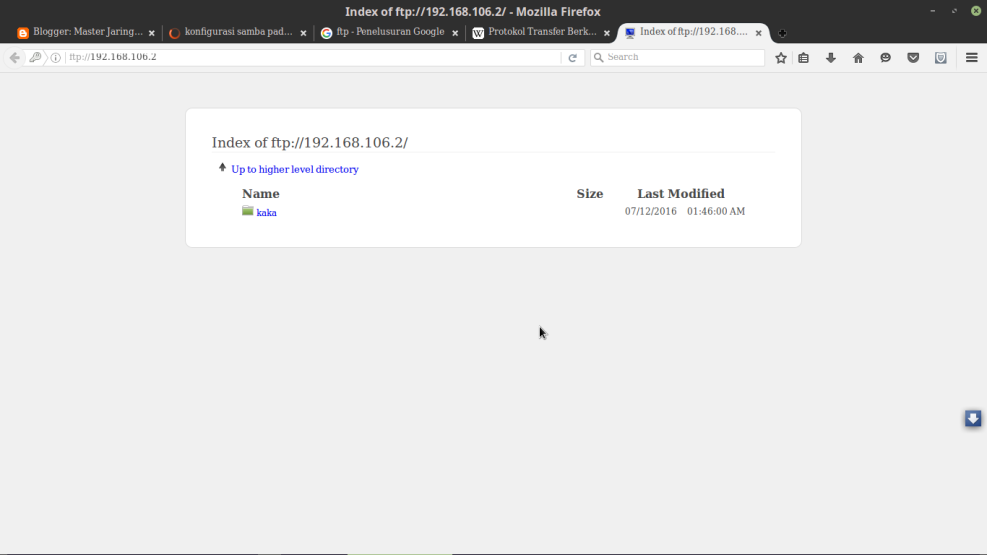
Task: Click the Back navigation arrow
Action: click(14, 58)
